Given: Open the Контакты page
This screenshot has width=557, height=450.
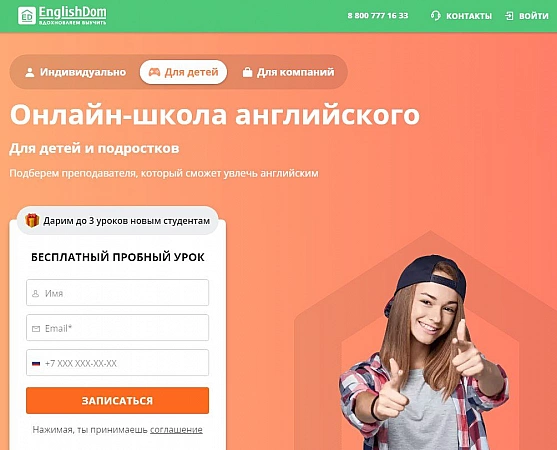Looking at the screenshot, I should (469, 16).
